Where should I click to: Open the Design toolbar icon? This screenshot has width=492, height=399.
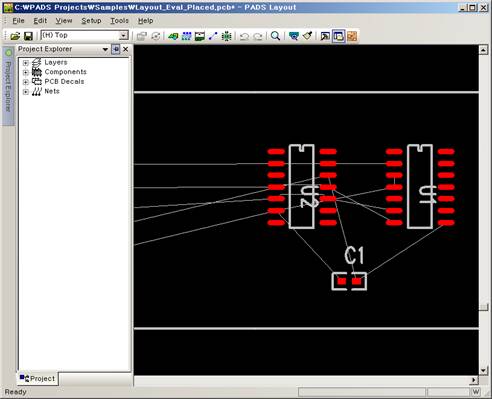pos(187,36)
